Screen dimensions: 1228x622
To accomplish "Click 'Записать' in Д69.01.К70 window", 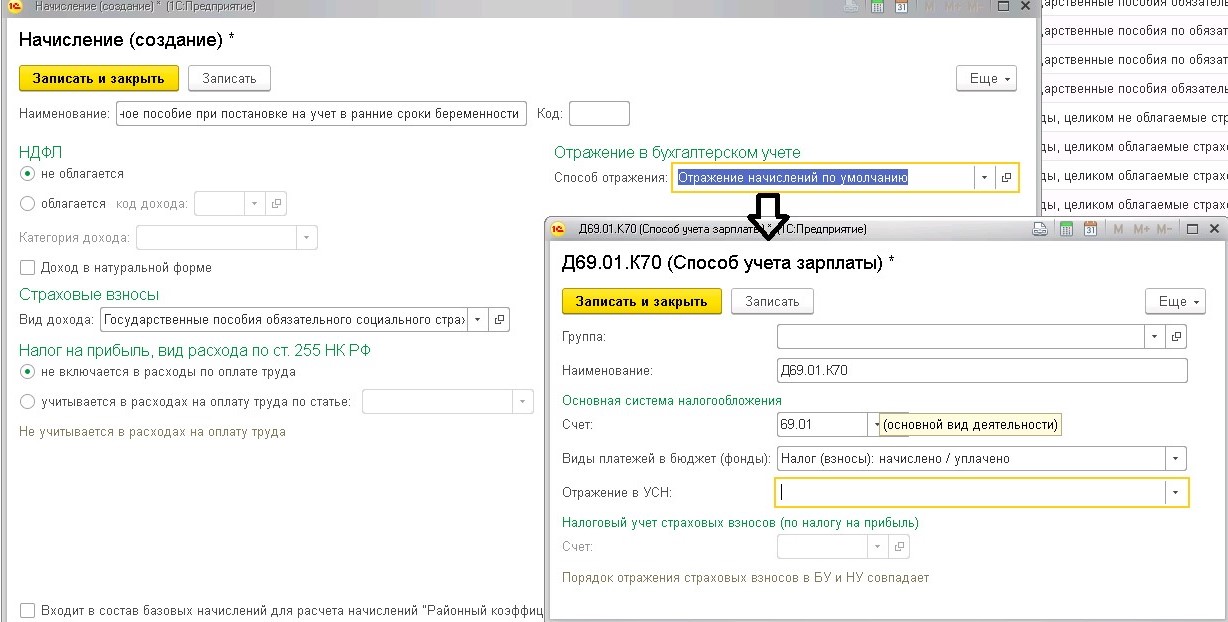I will point(772,301).
